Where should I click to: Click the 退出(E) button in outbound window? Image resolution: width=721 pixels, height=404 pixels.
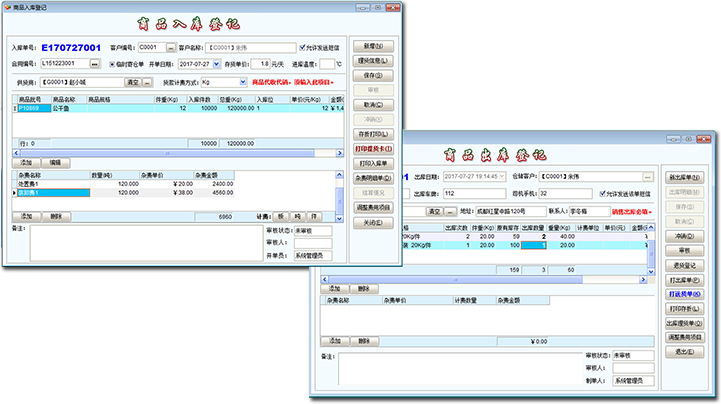[x=684, y=352]
